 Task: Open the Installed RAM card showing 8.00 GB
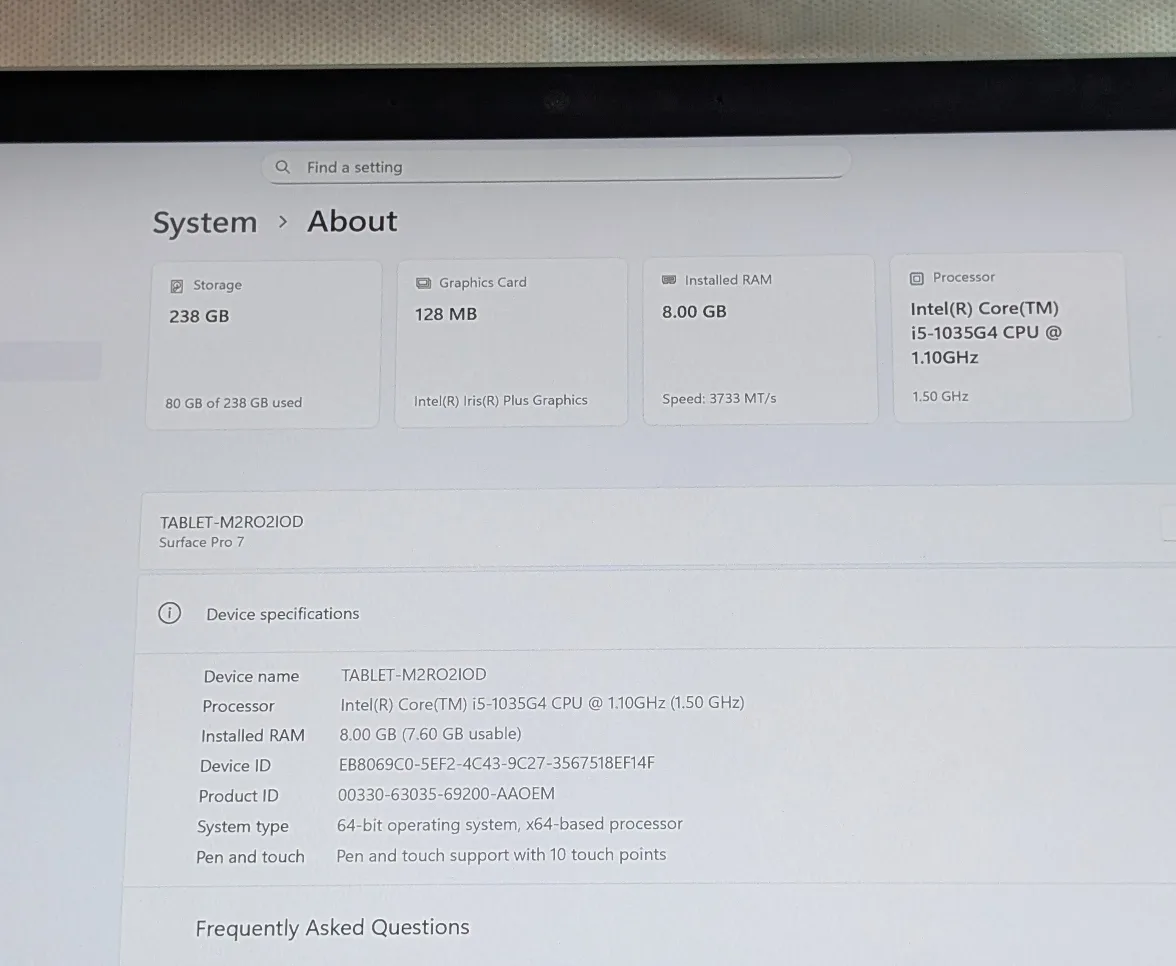[x=759, y=340]
